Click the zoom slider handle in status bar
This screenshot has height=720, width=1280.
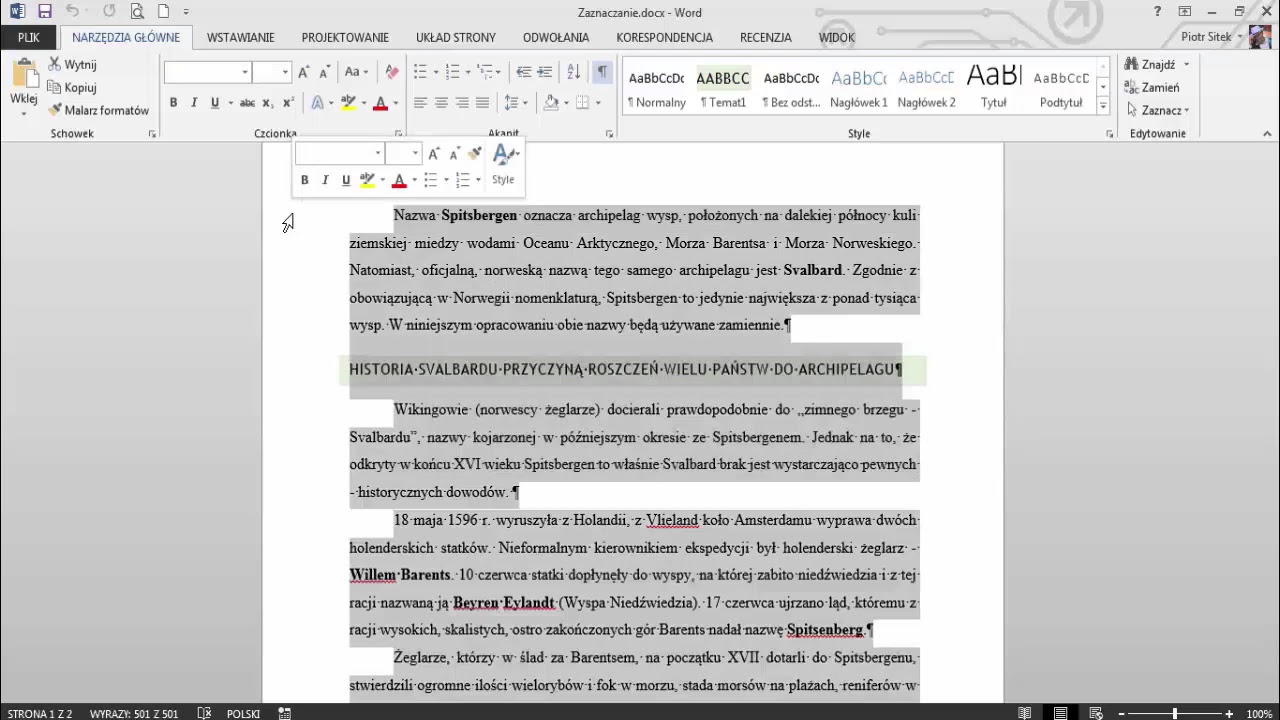pos(1175,713)
